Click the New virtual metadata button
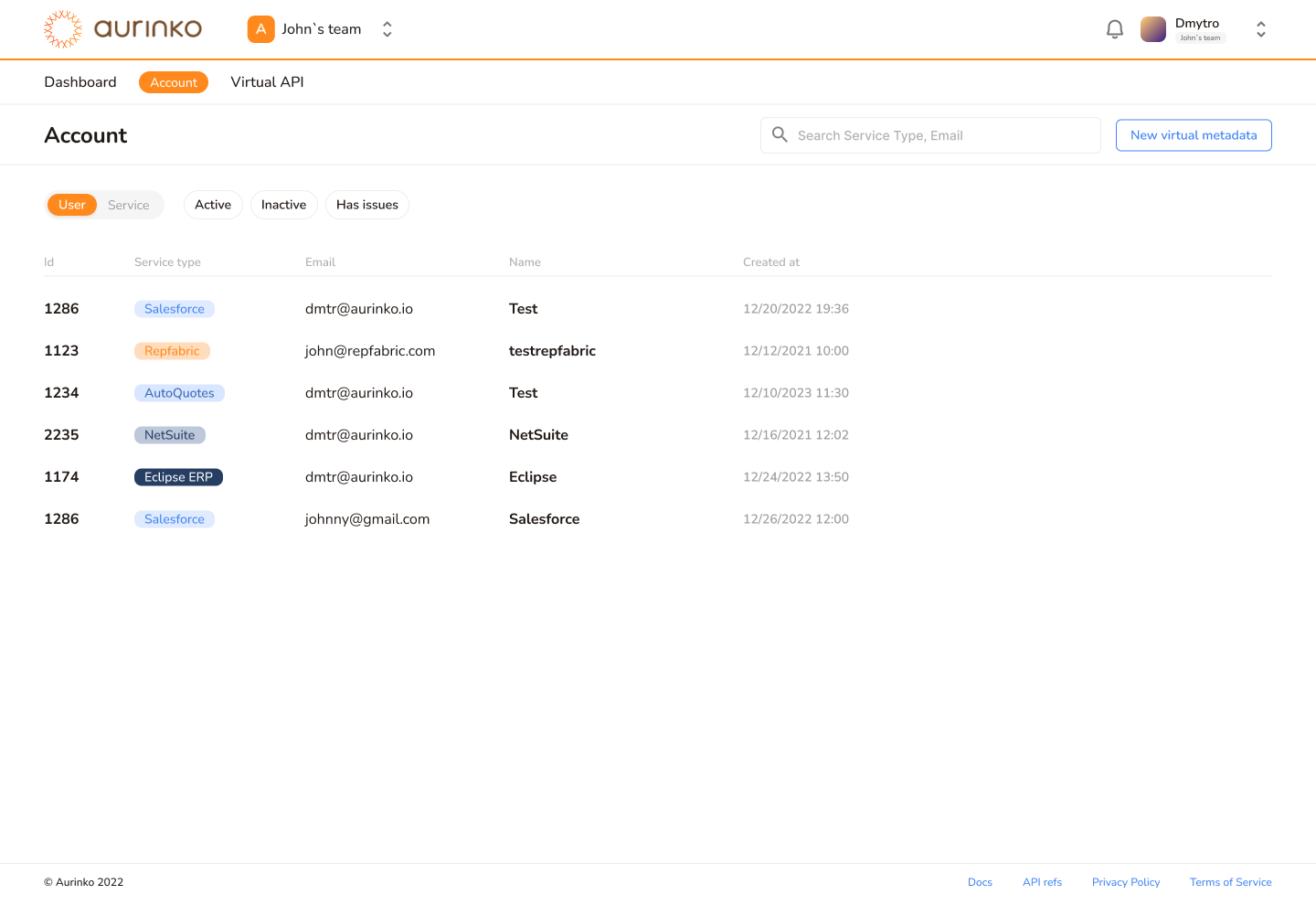 click(x=1194, y=134)
